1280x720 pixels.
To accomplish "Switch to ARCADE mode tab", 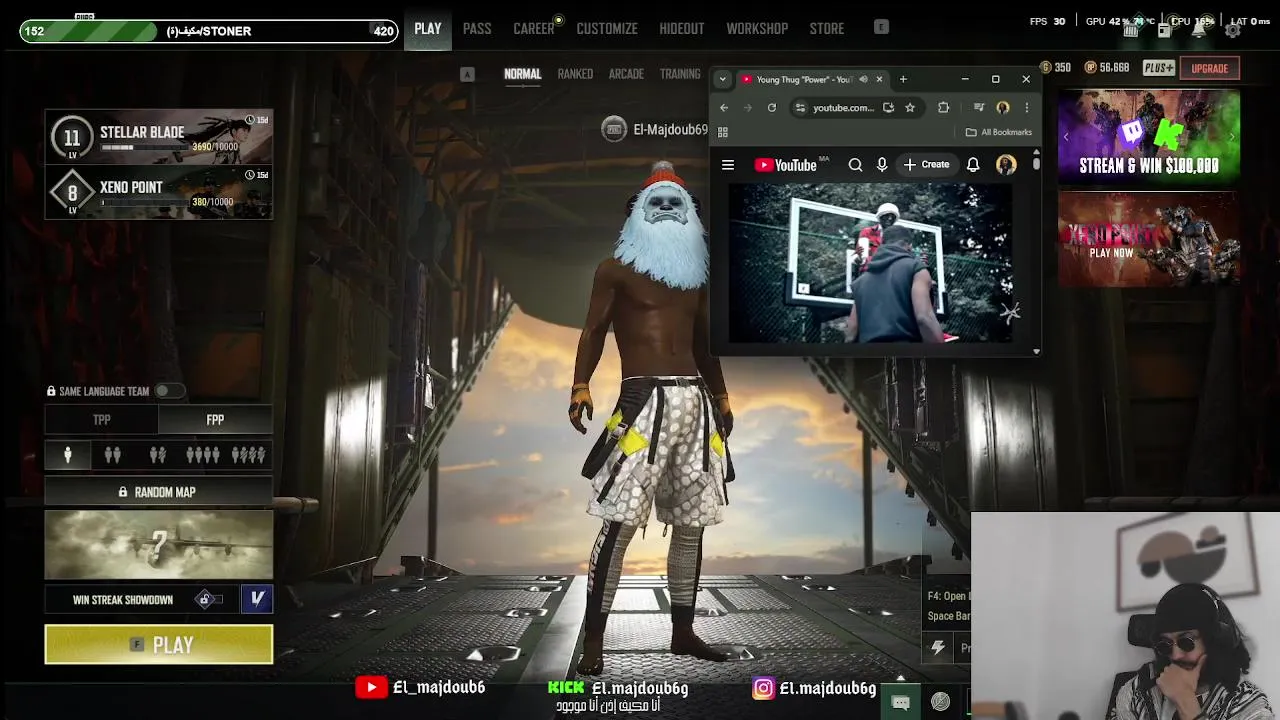I will [x=626, y=74].
